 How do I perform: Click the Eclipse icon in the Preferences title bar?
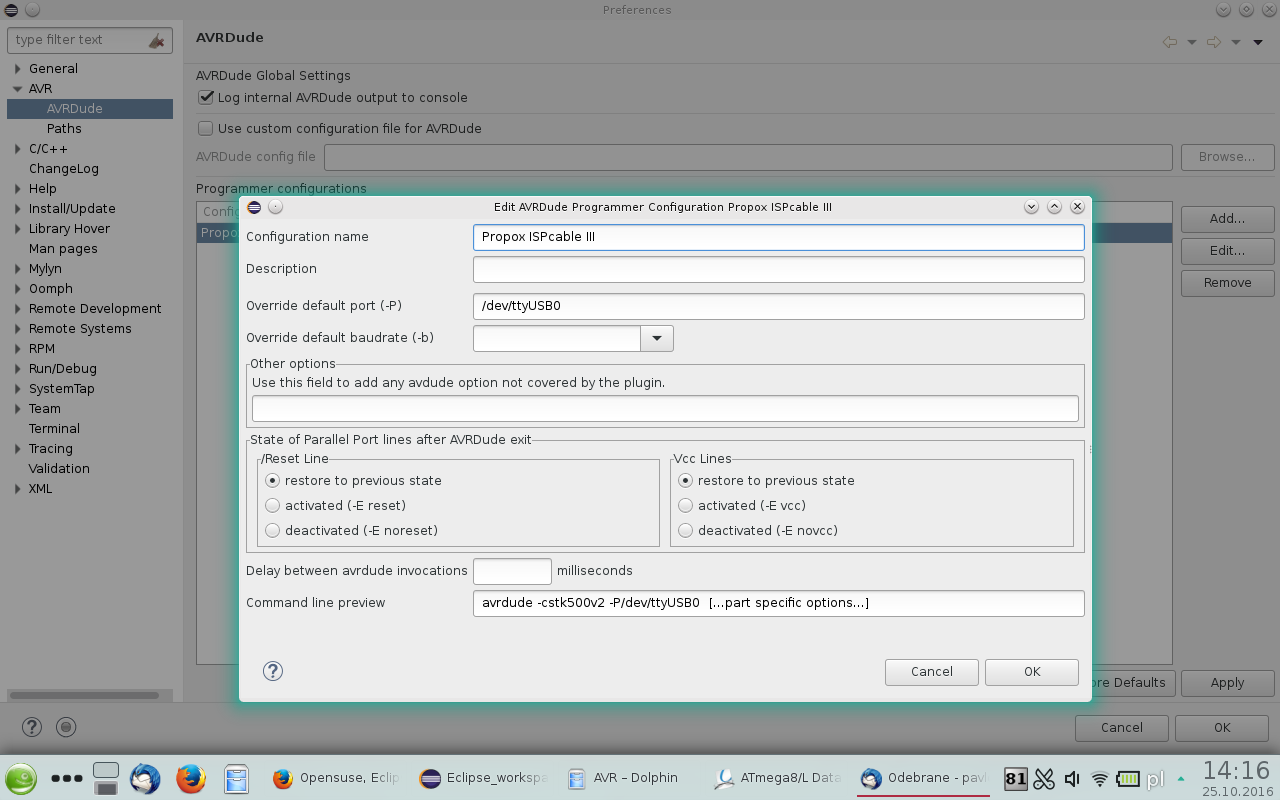(x=11, y=10)
